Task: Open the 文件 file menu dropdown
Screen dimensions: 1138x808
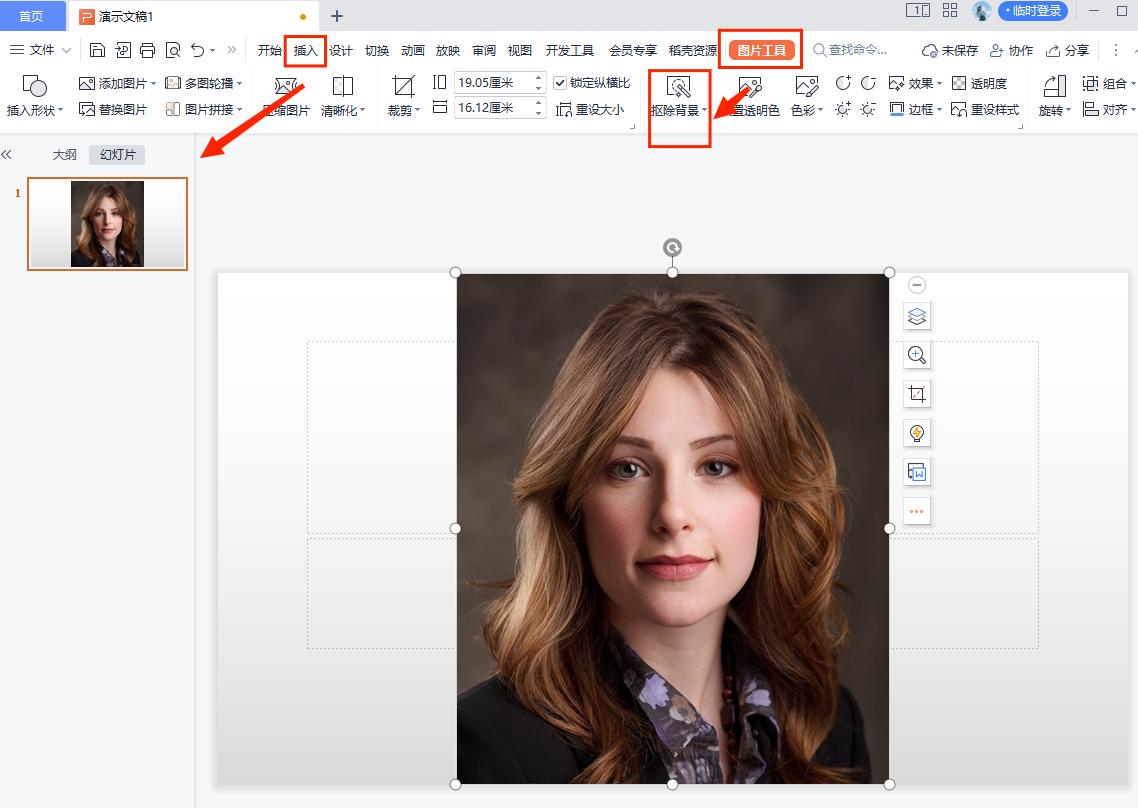Action: (40, 50)
